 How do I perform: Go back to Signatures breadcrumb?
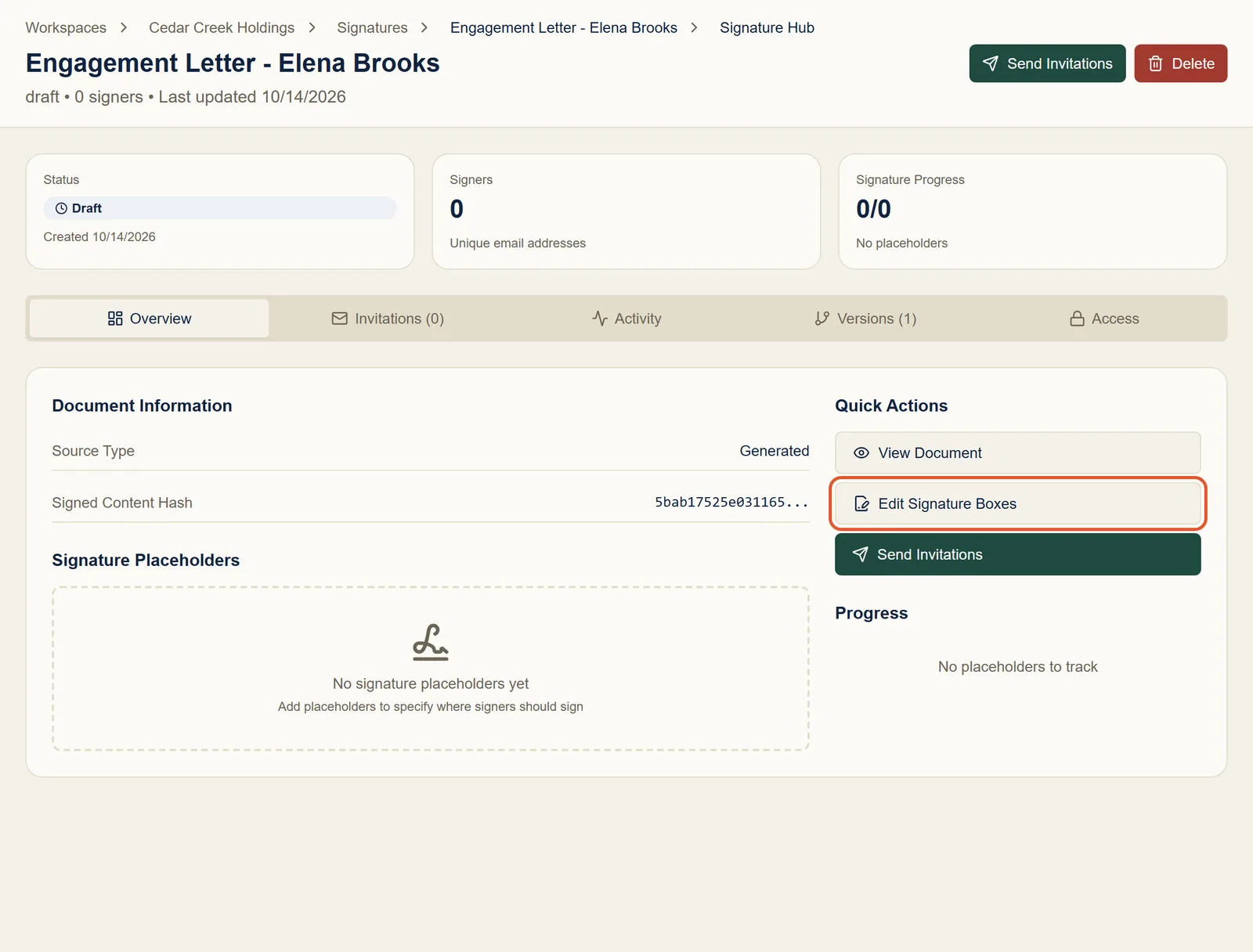click(372, 27)
